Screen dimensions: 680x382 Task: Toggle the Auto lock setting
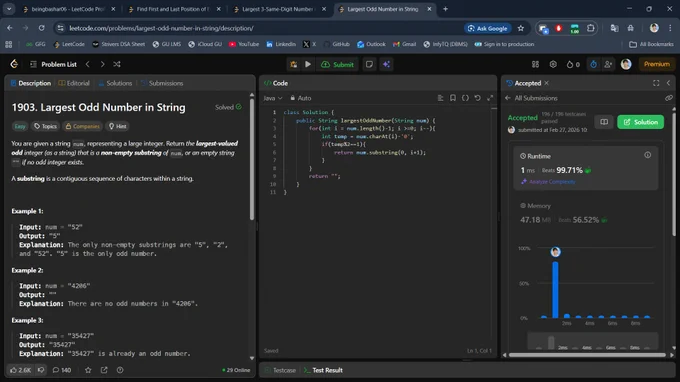(301, 98)
